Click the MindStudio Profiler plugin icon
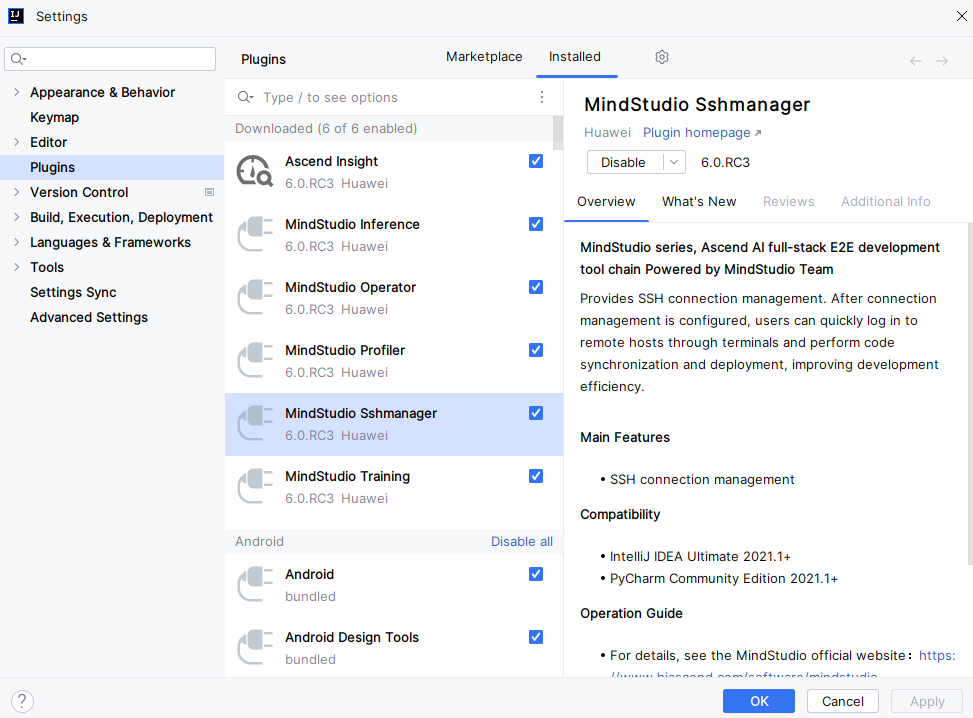Viewport: 973px width, 718px height. 254,361
